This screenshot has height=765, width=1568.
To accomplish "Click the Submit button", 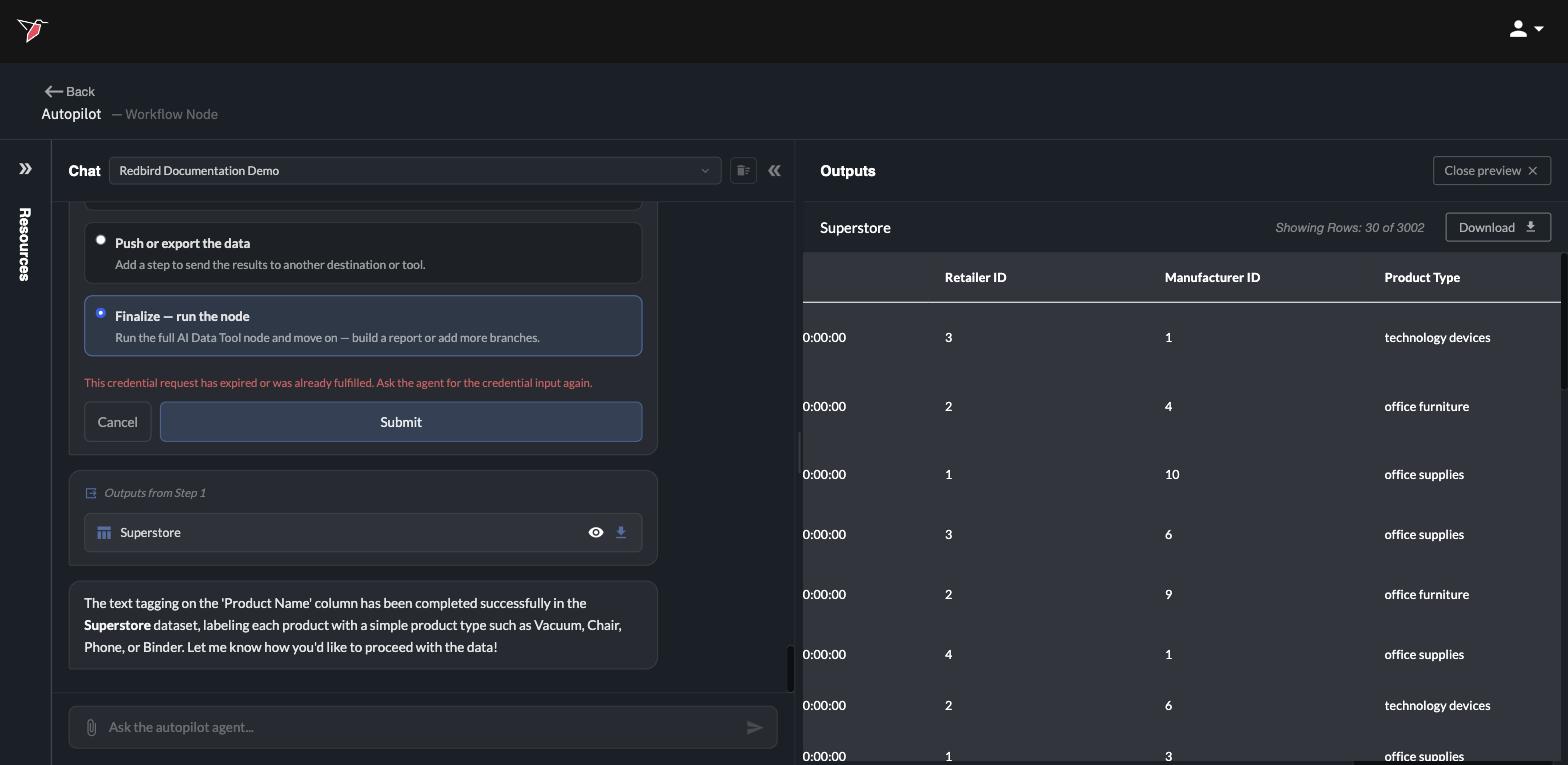I will 401,422.
